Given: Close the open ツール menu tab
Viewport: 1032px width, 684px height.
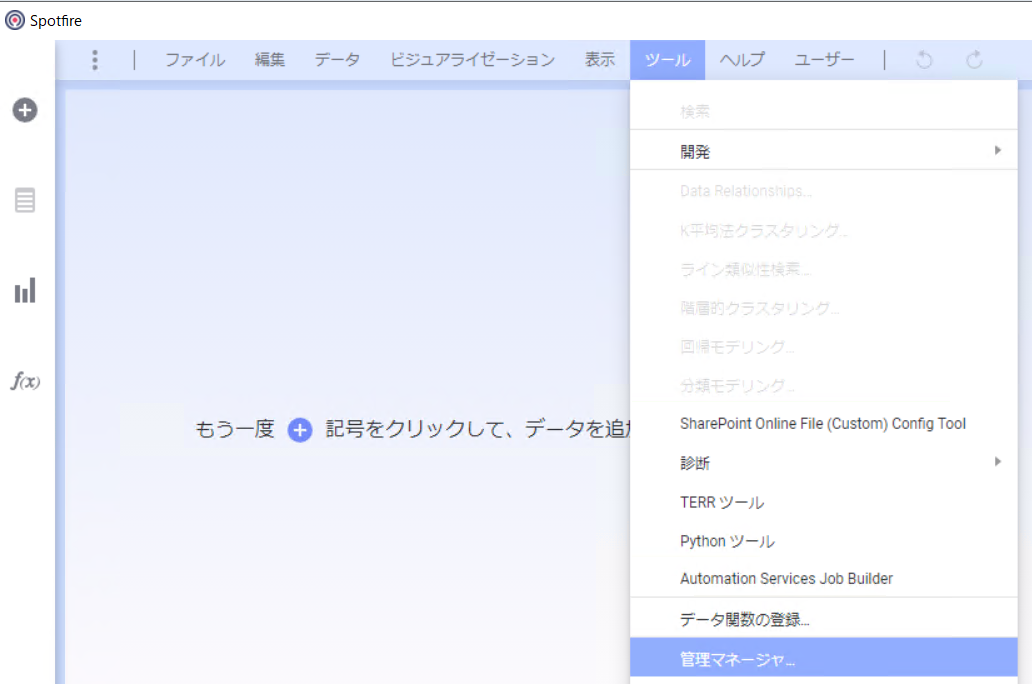Looking at the screenshot, I should [x=667, y=60].
